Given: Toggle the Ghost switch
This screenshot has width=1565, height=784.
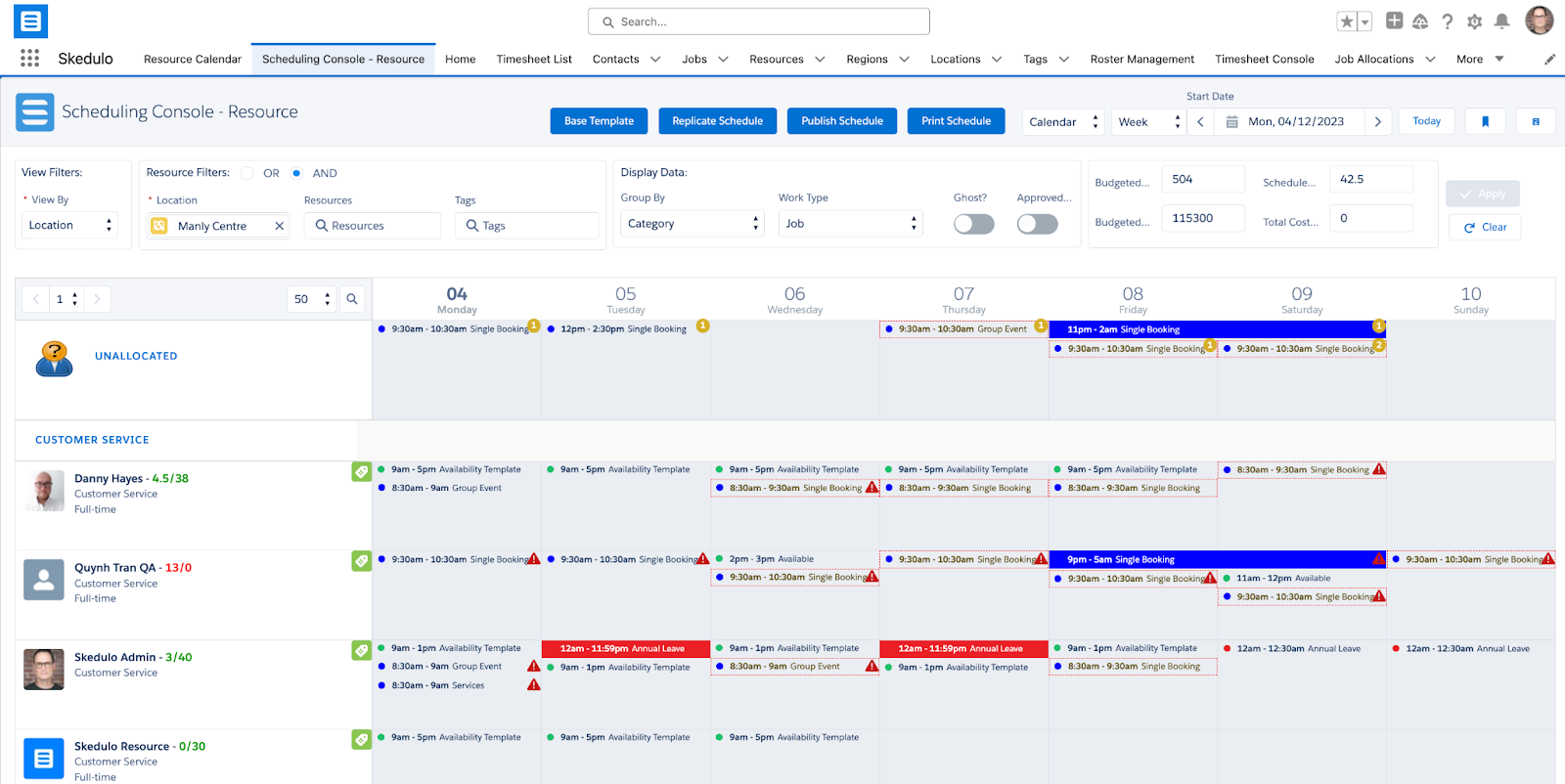Looking at the screenshot, I should tap(974, 224).
